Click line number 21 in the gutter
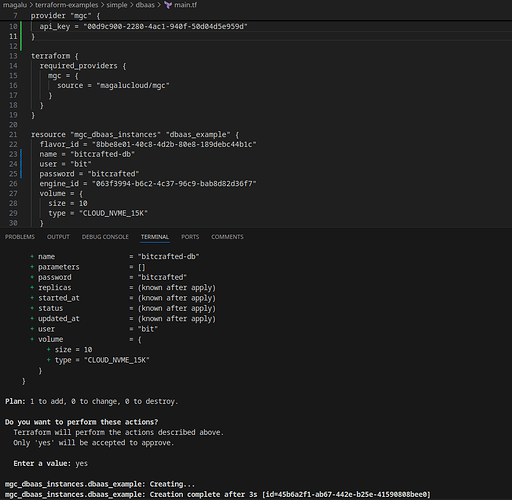 [x=13, y=135]
